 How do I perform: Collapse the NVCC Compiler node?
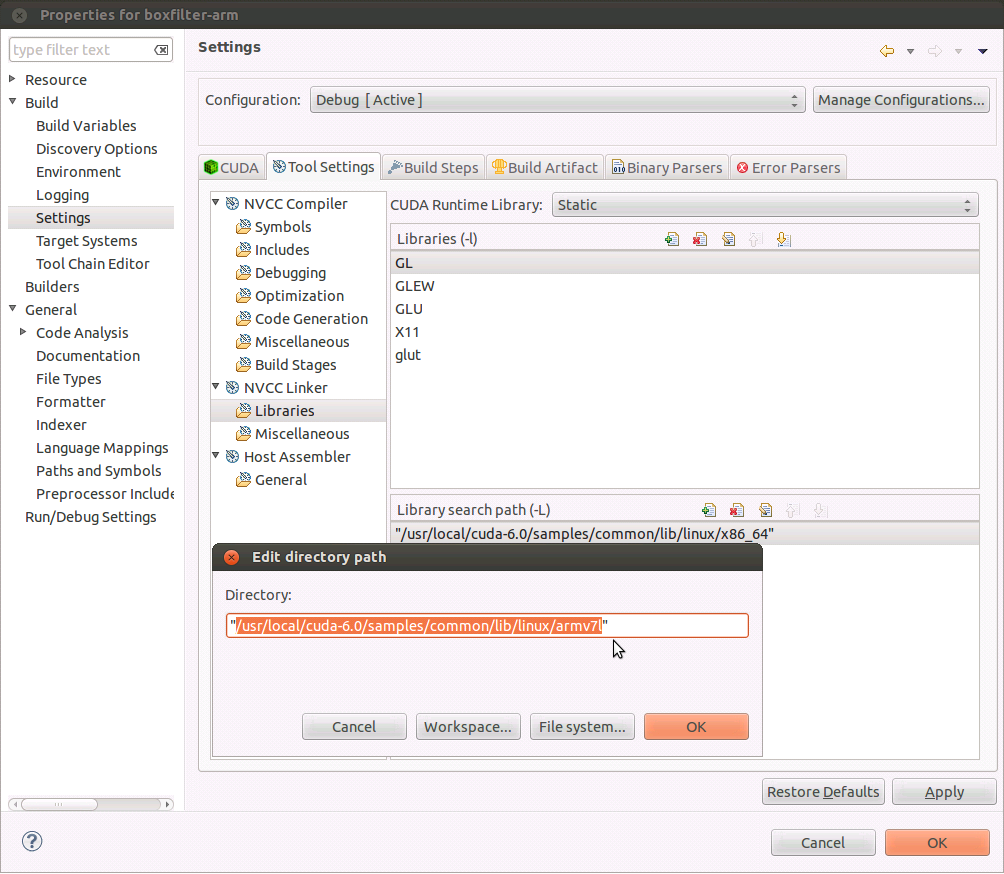point(216,202)
